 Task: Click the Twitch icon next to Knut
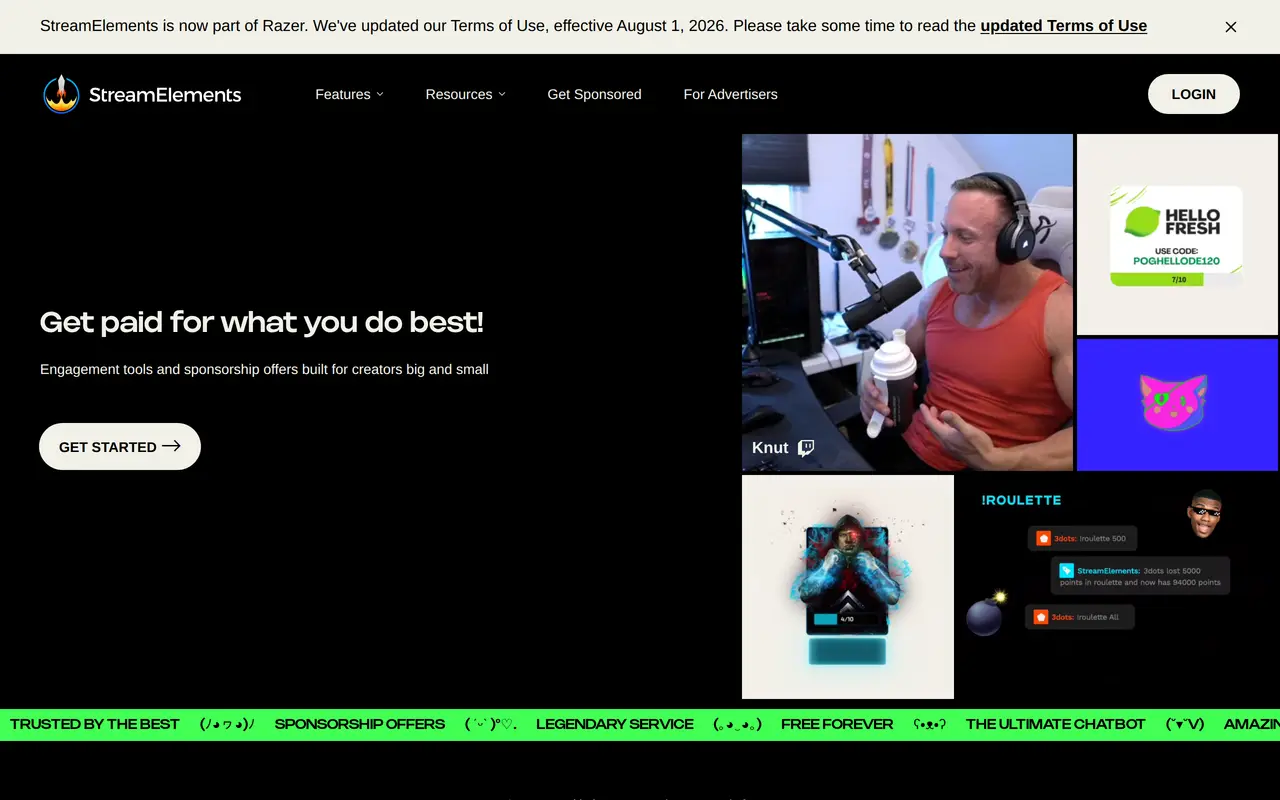tap(806, 448)
